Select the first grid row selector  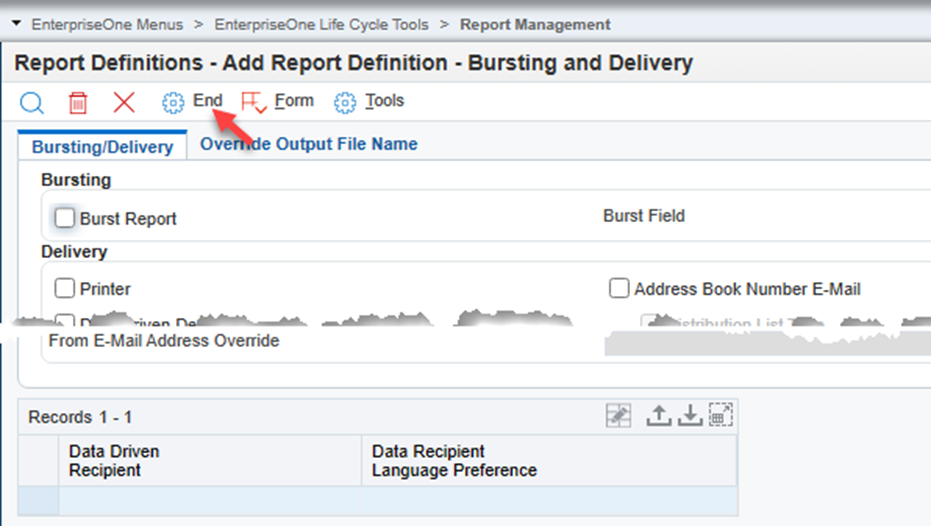click(39, 500)
